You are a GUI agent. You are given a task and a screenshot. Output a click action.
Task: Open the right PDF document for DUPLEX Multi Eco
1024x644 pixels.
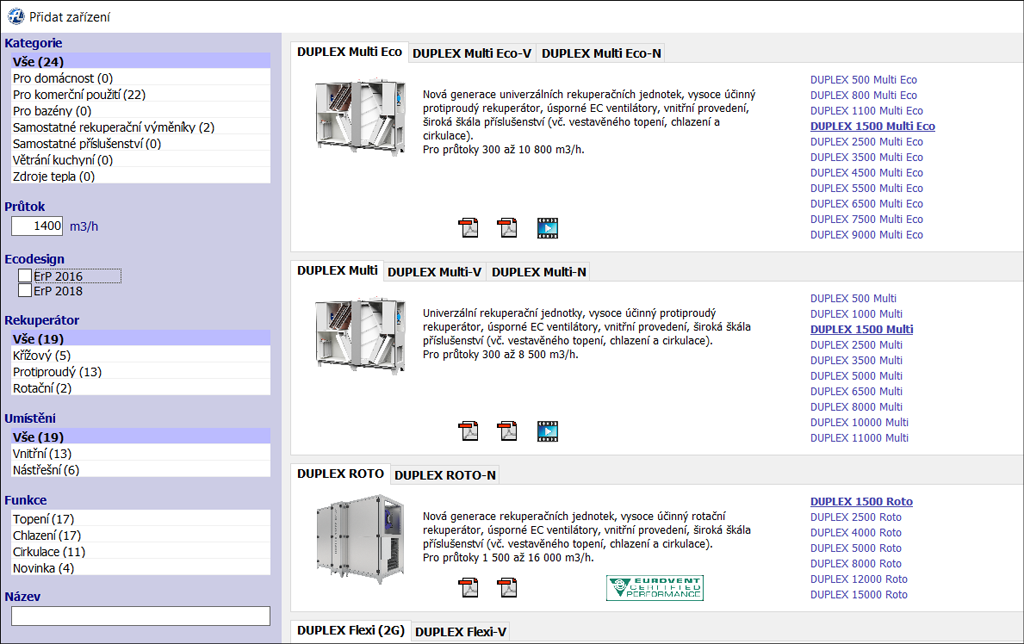507,228
